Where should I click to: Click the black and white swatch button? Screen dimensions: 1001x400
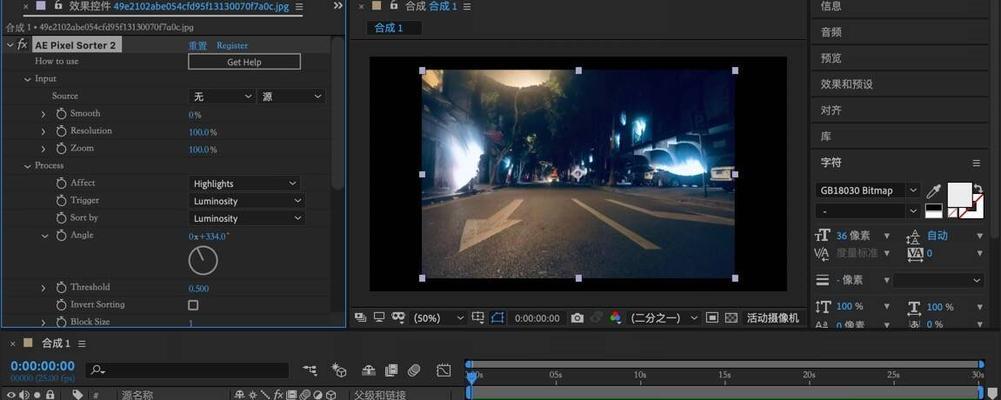pyautogui.click(x=933, y=210)
